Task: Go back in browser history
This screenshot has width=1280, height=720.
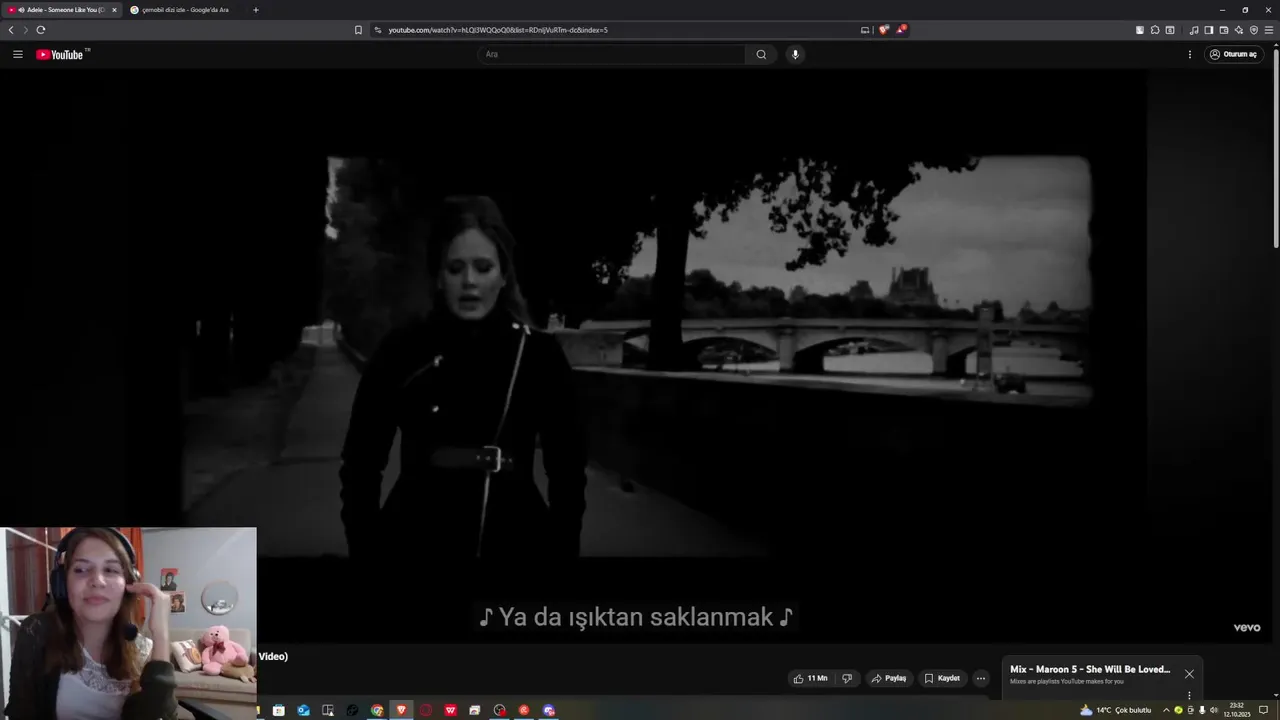Action: coord(11,30)
